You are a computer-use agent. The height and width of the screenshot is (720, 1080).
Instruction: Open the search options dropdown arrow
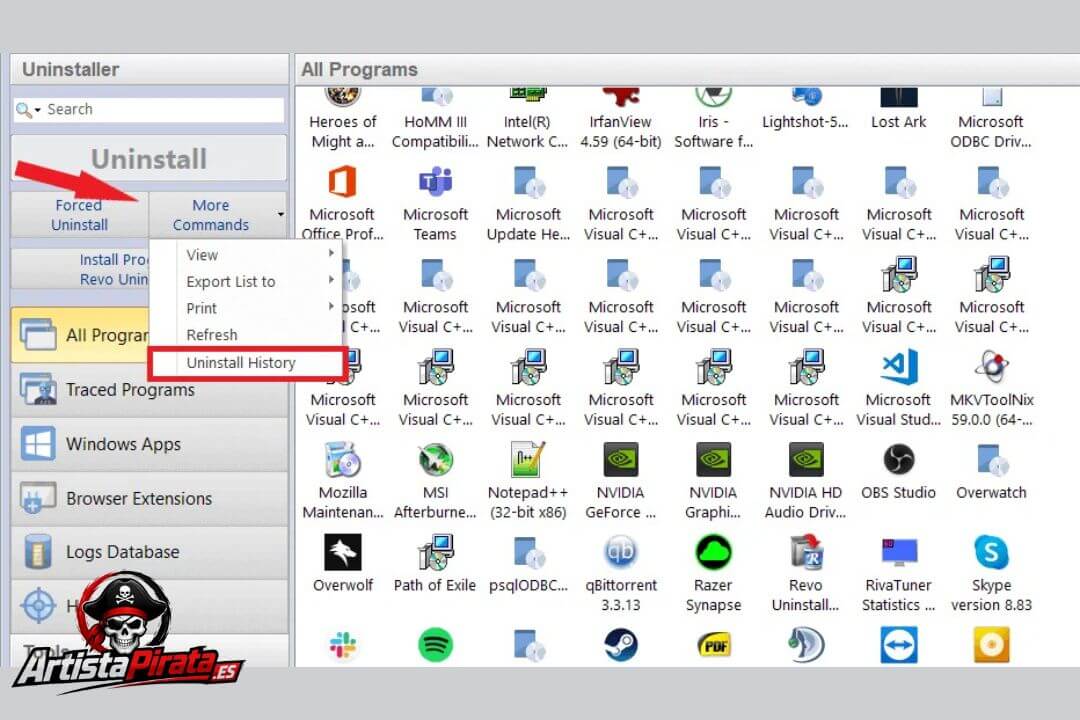coord(37,110)
